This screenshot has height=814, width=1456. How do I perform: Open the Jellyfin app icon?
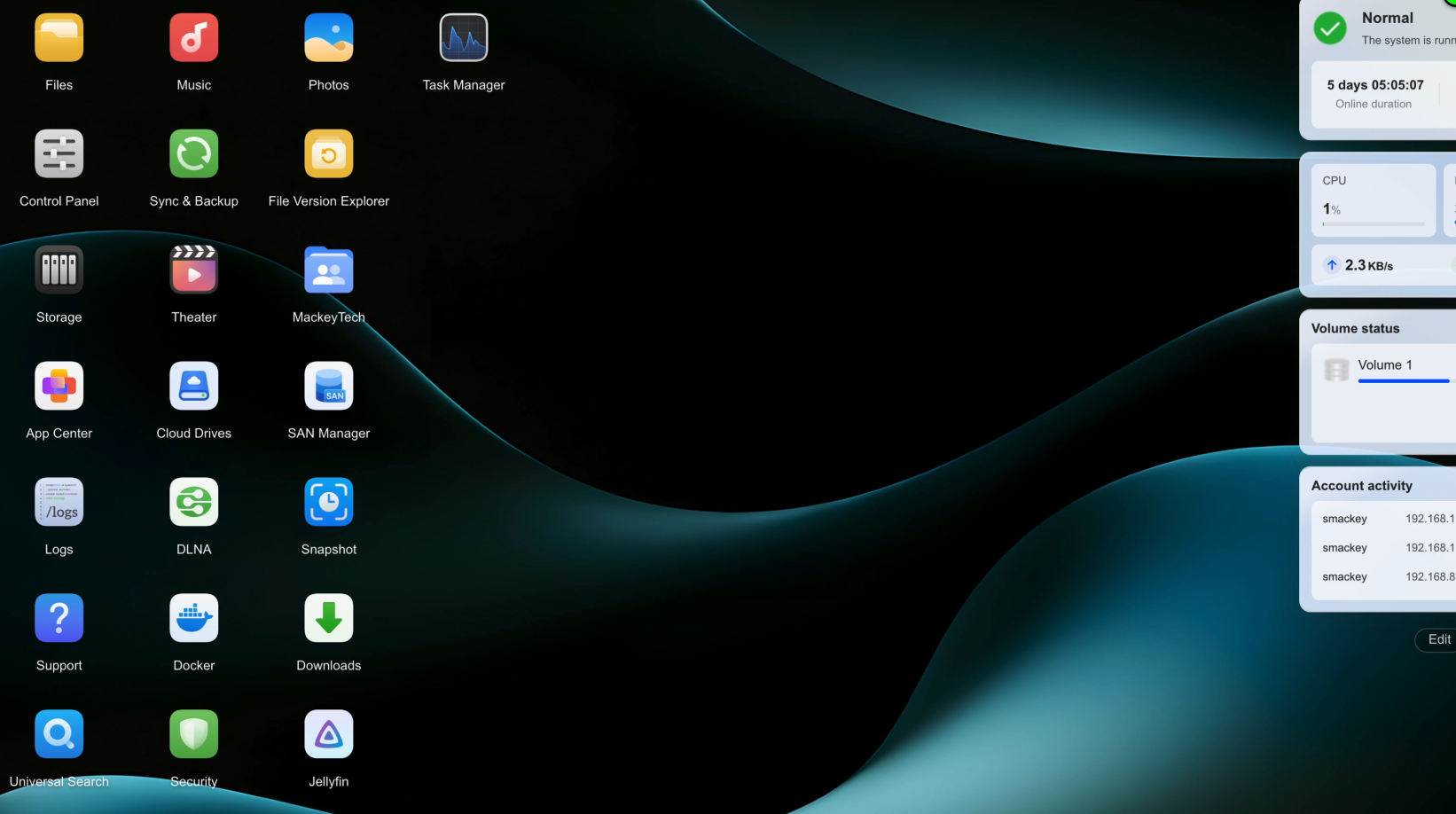[328, 734]
